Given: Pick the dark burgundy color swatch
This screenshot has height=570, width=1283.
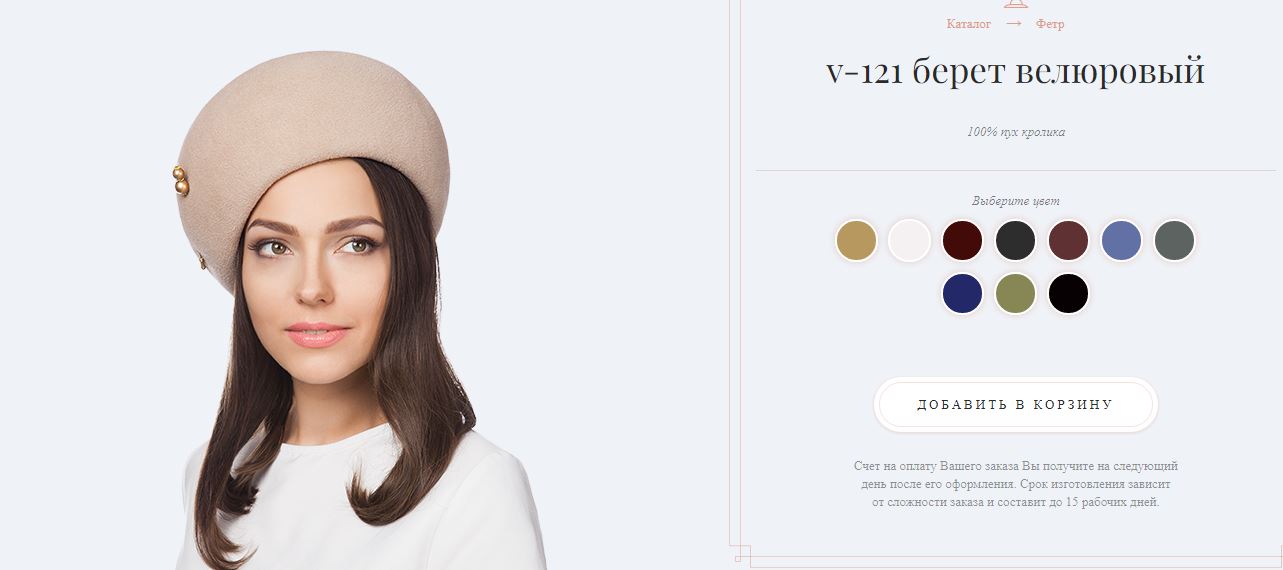Looking at the screenshot, I should click(962, 241).
